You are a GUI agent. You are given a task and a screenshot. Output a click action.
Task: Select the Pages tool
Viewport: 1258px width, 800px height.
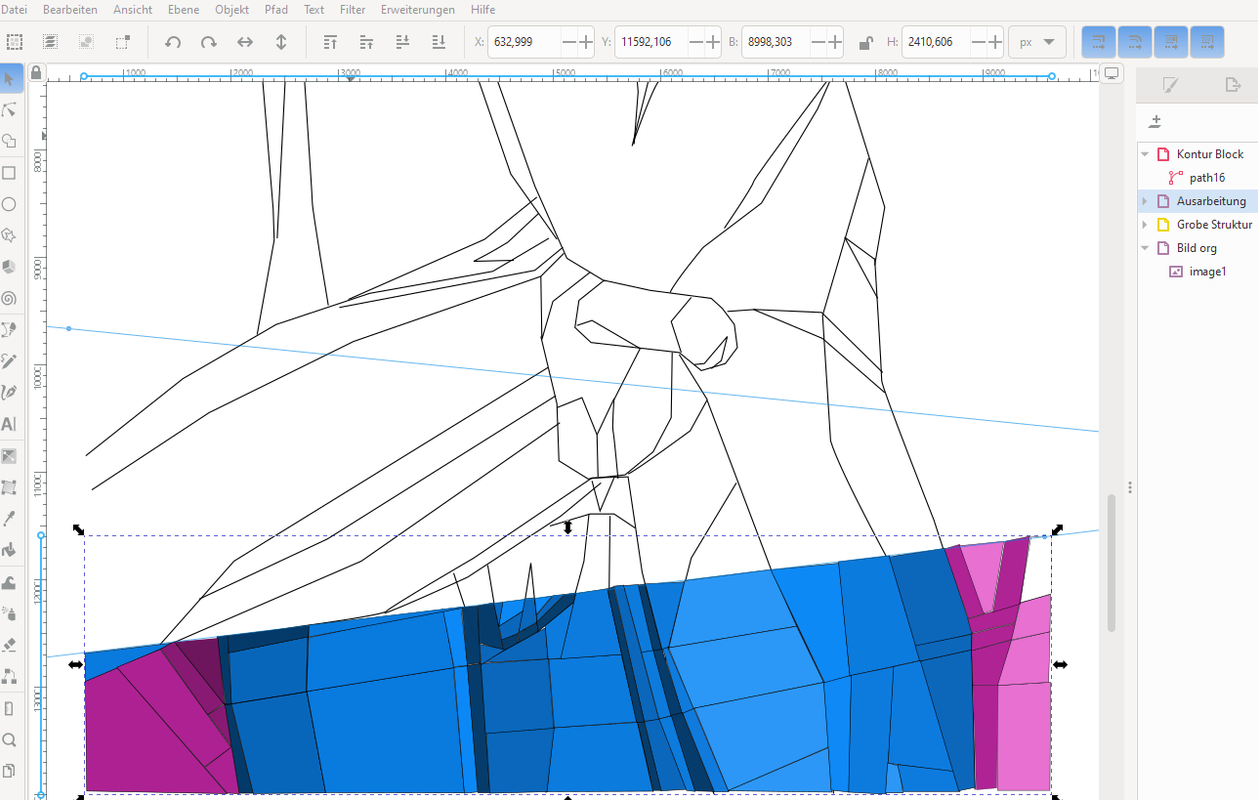click(x=9, y=771)
